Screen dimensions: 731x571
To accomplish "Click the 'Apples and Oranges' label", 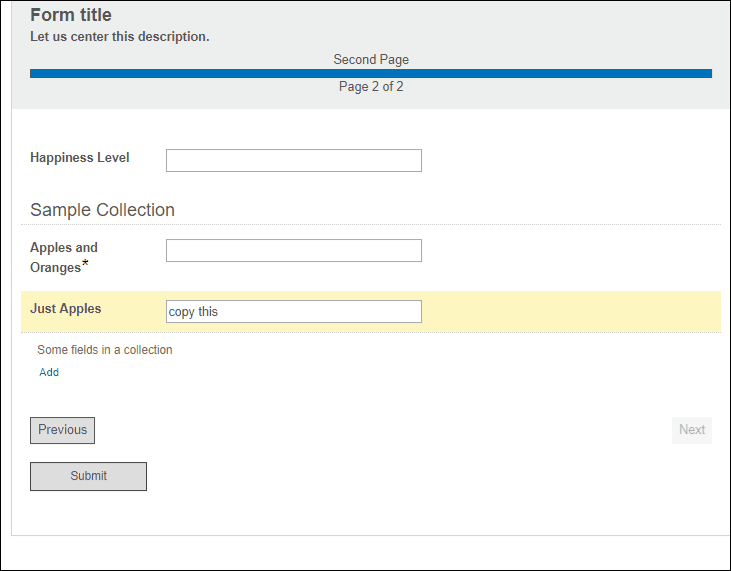I will 64,257.
